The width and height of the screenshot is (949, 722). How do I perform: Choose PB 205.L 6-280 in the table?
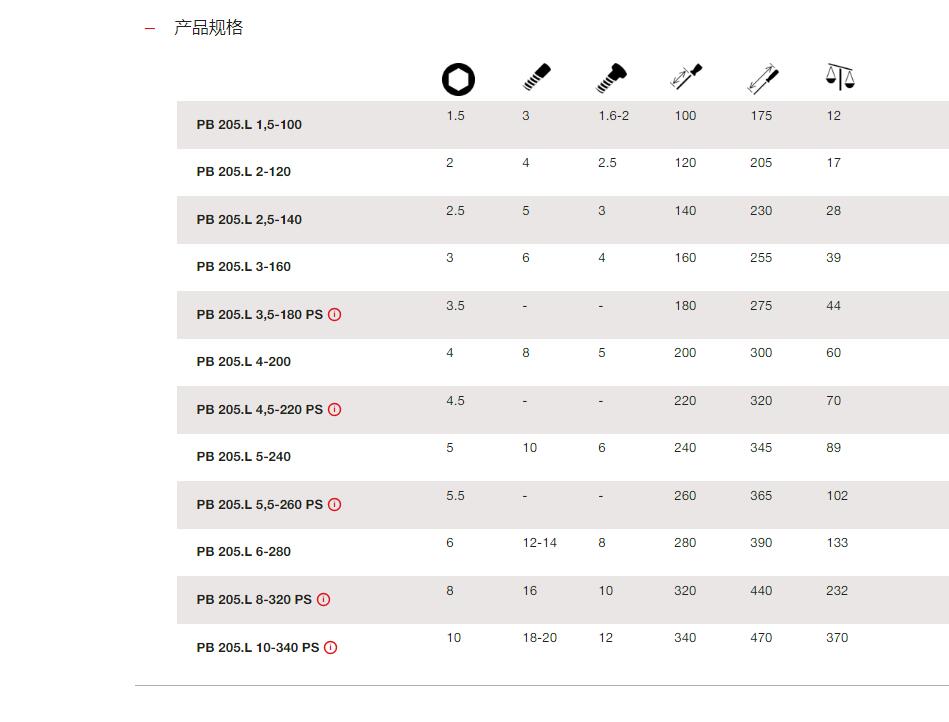[x=243, y=552]
